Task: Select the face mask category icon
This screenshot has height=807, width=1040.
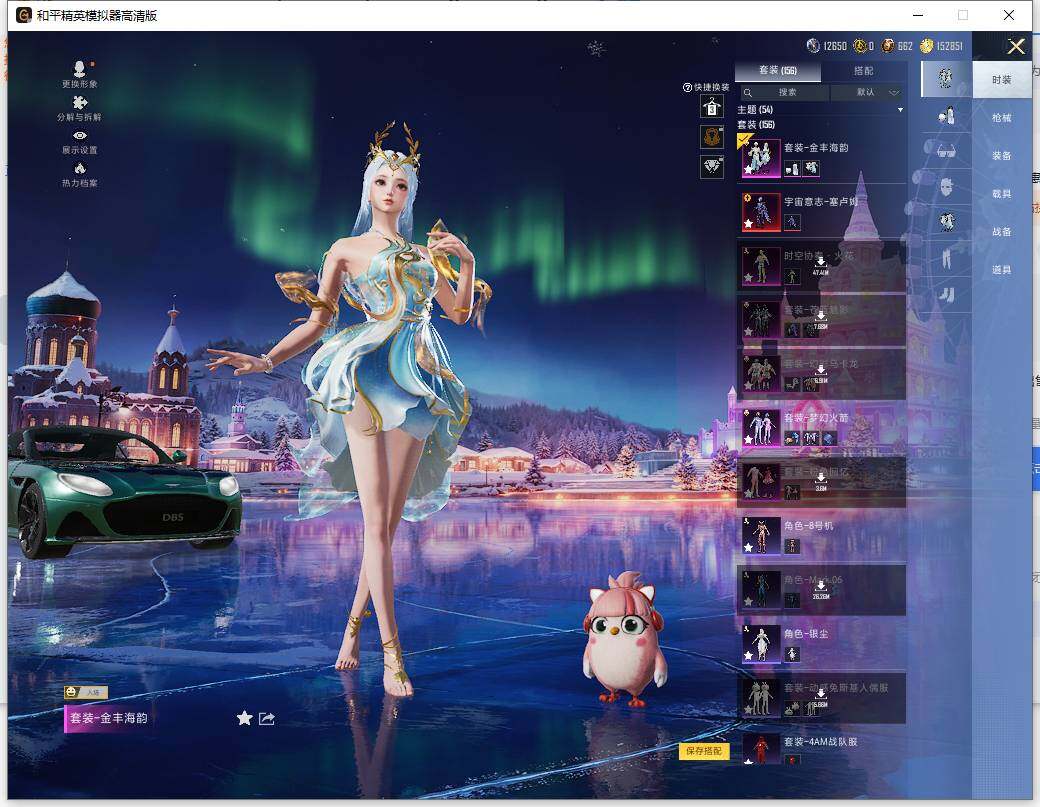Action: pos(946,186)
